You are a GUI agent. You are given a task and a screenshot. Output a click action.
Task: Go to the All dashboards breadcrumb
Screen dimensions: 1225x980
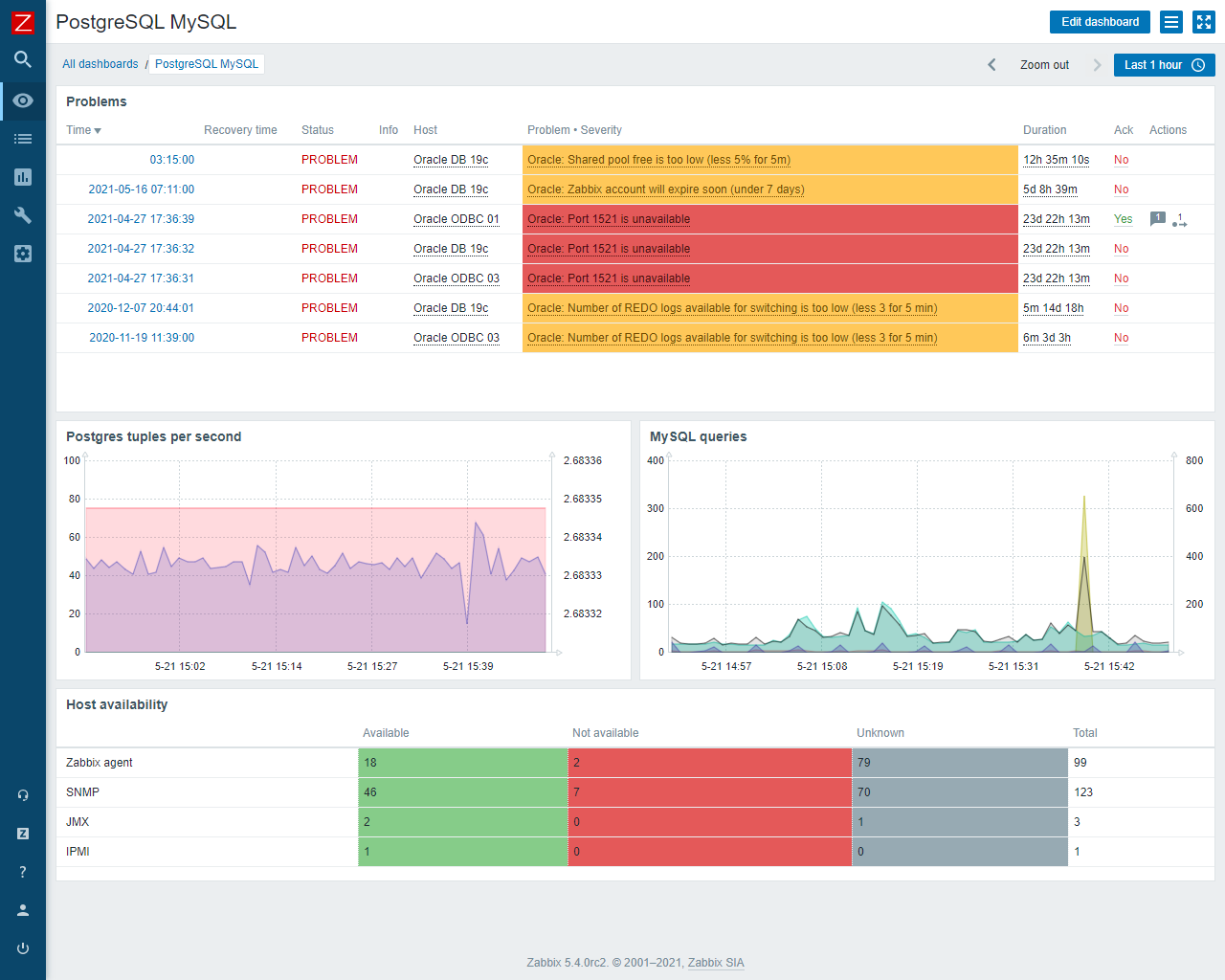[100, 63]
